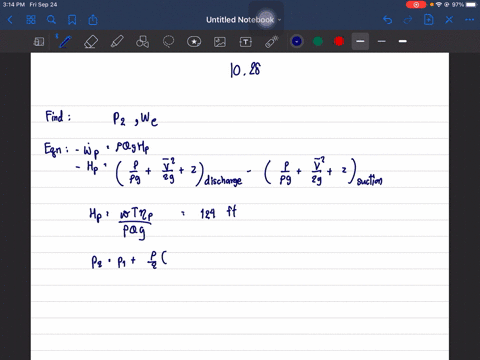Pick the red pen color
Viewport: 480px width, 360px height.
[x=339, y=41]
